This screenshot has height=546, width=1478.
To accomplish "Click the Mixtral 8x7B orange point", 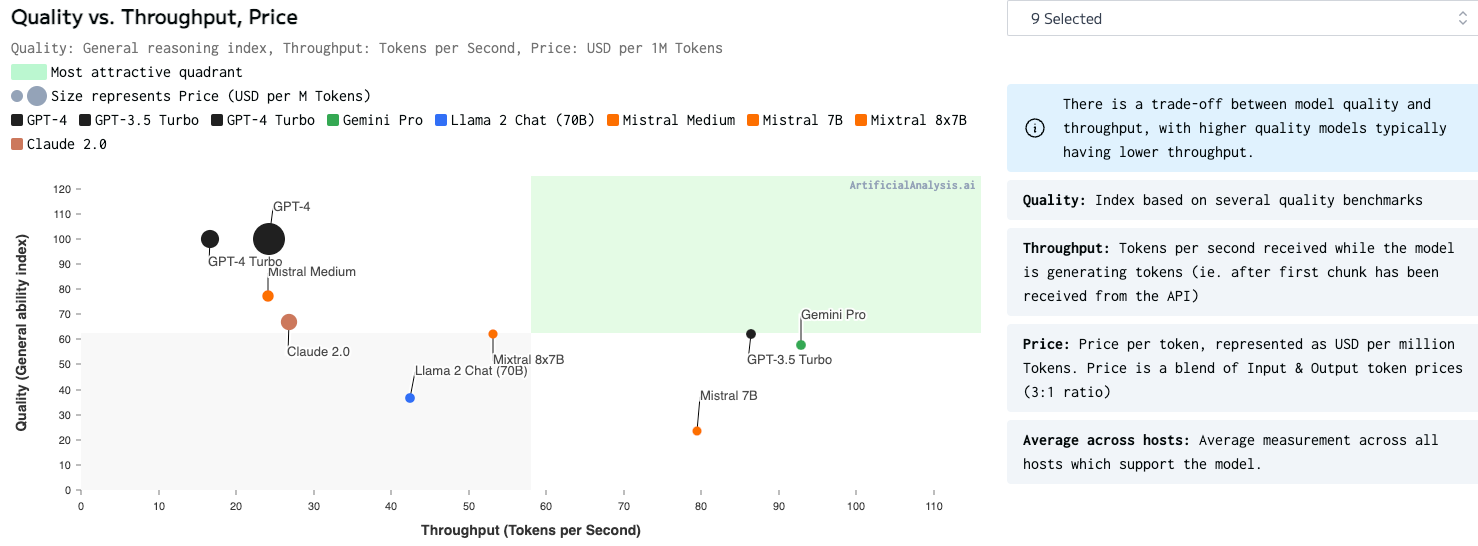I will coord(493,334).
